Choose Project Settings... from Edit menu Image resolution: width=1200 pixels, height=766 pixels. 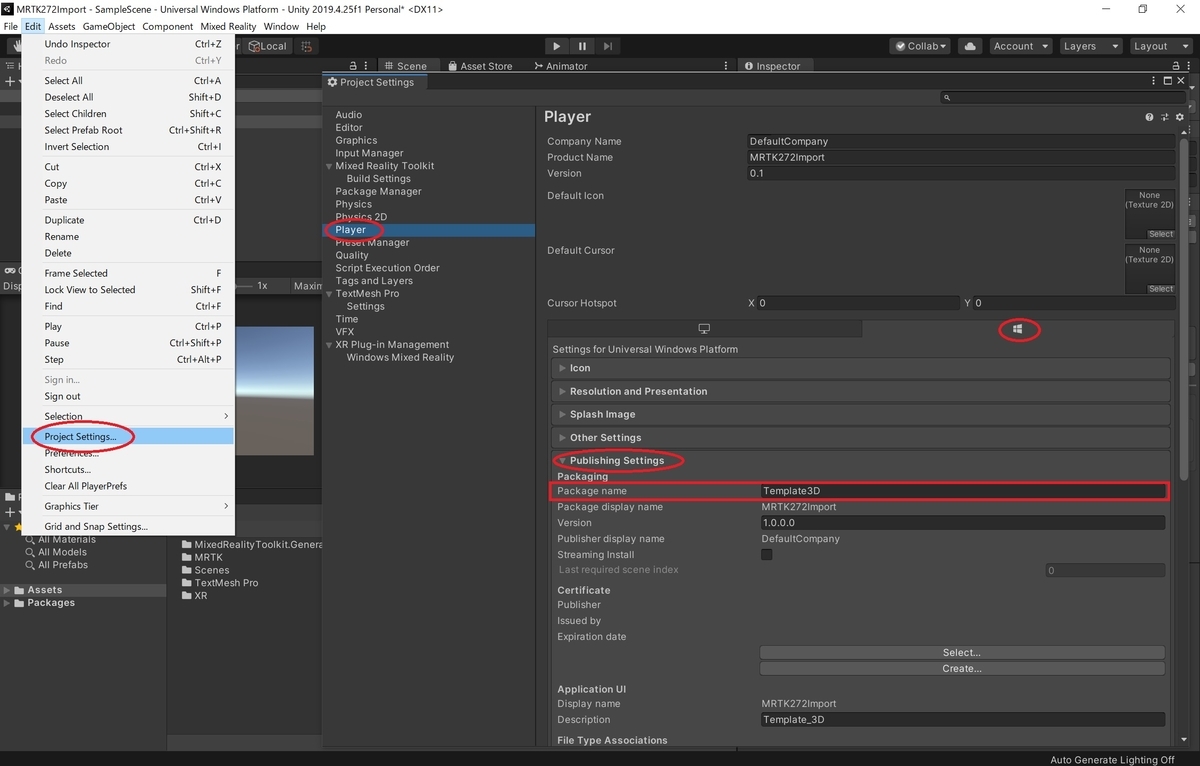128,437
